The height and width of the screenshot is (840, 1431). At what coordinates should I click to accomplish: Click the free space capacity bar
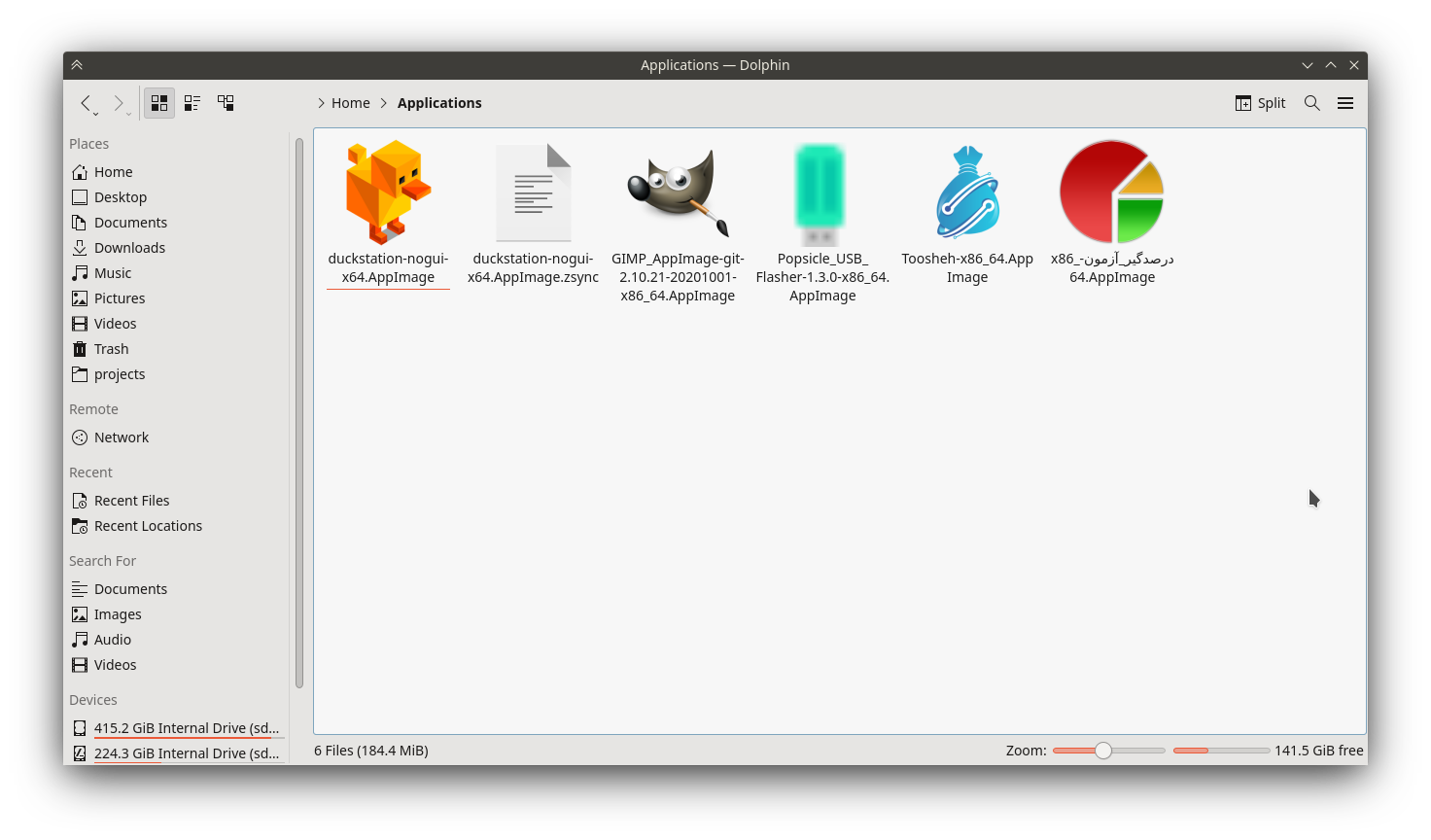(x=1221, y=751)
